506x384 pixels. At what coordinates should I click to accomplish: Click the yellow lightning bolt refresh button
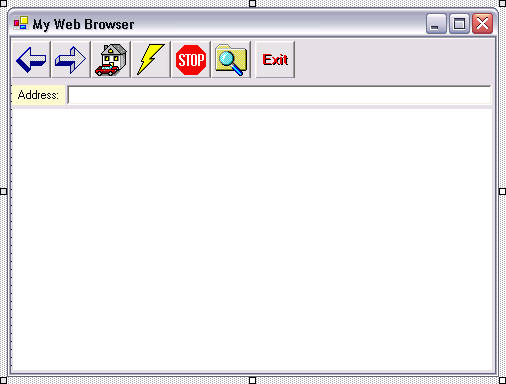pyautogui.click(x=151, y=60)
